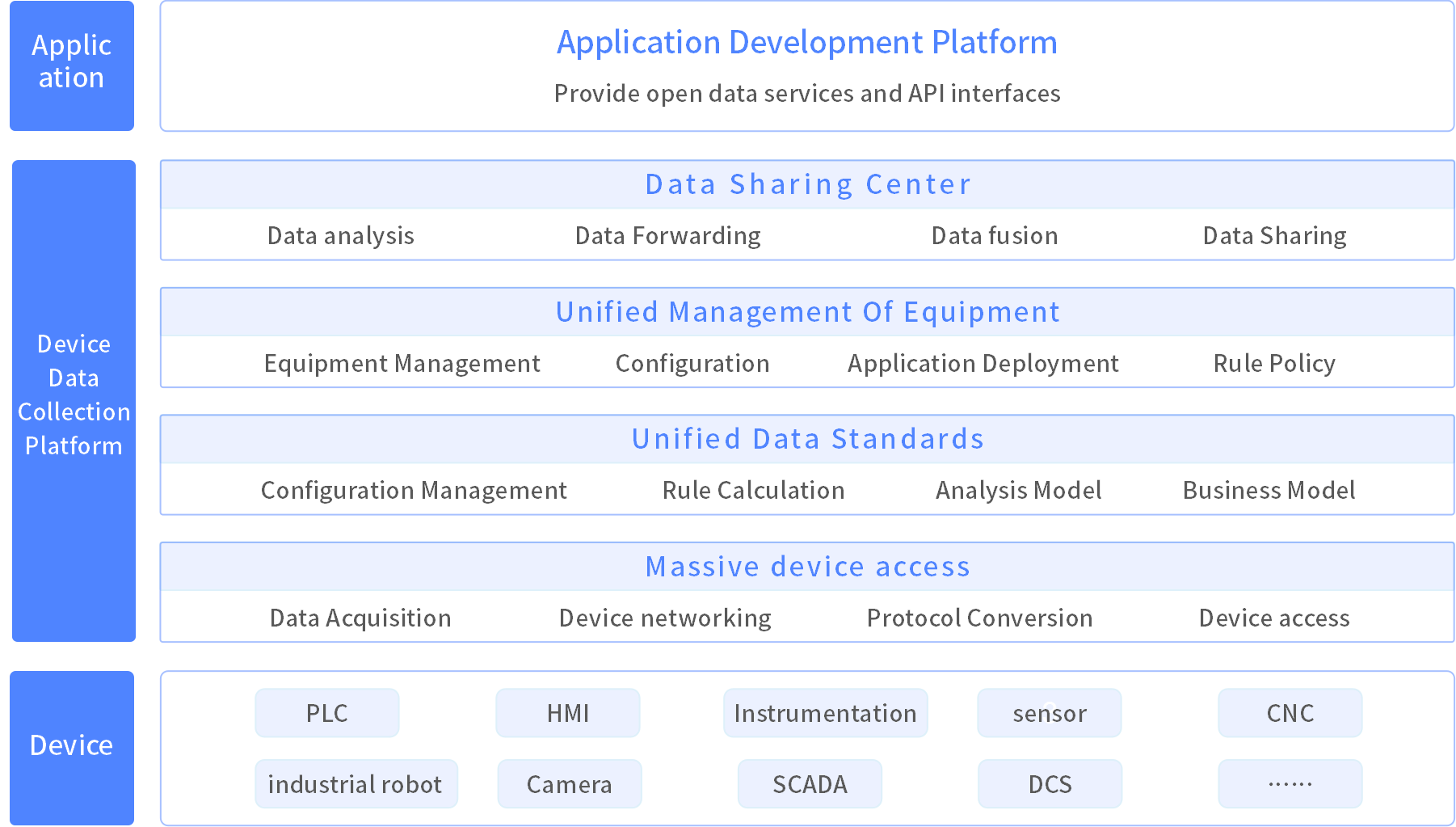
Task: Select the Device Data Collection Platform sidebar block
Action: pyautogui.click(x=74, y=400)
